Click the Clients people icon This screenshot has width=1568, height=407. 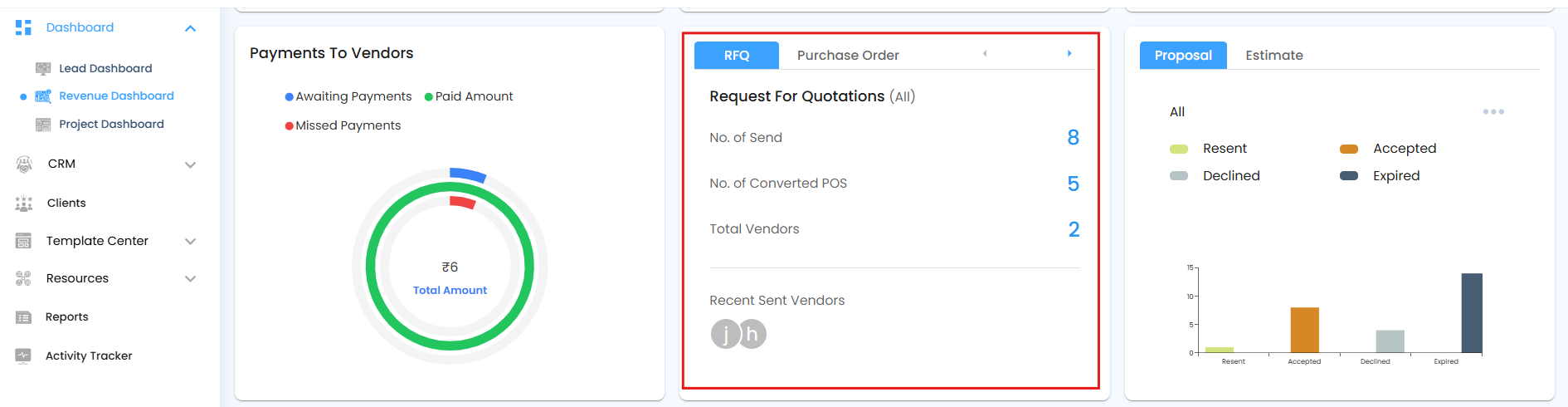point(24,203)
